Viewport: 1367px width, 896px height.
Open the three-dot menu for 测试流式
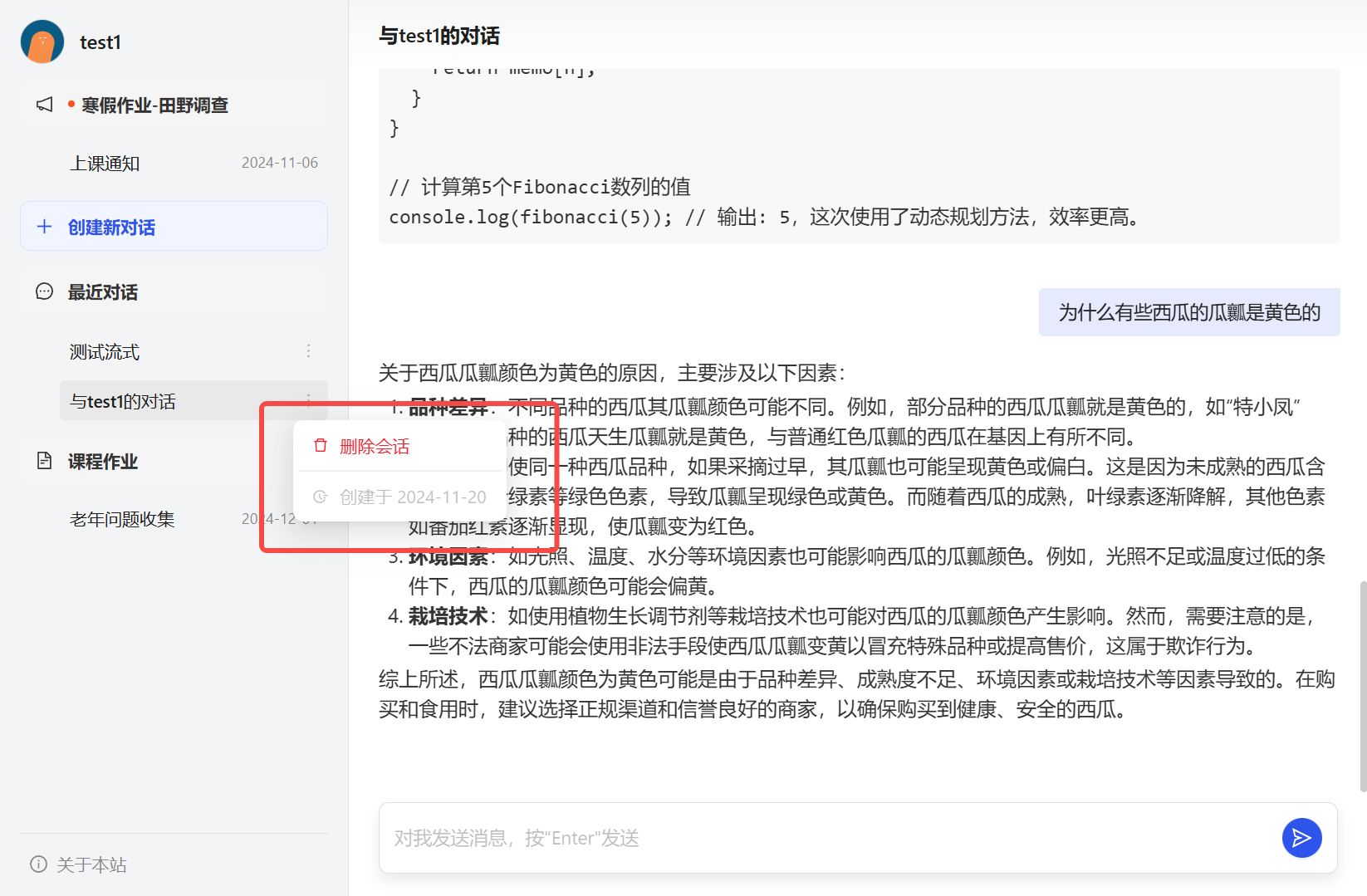coord(308,351)
